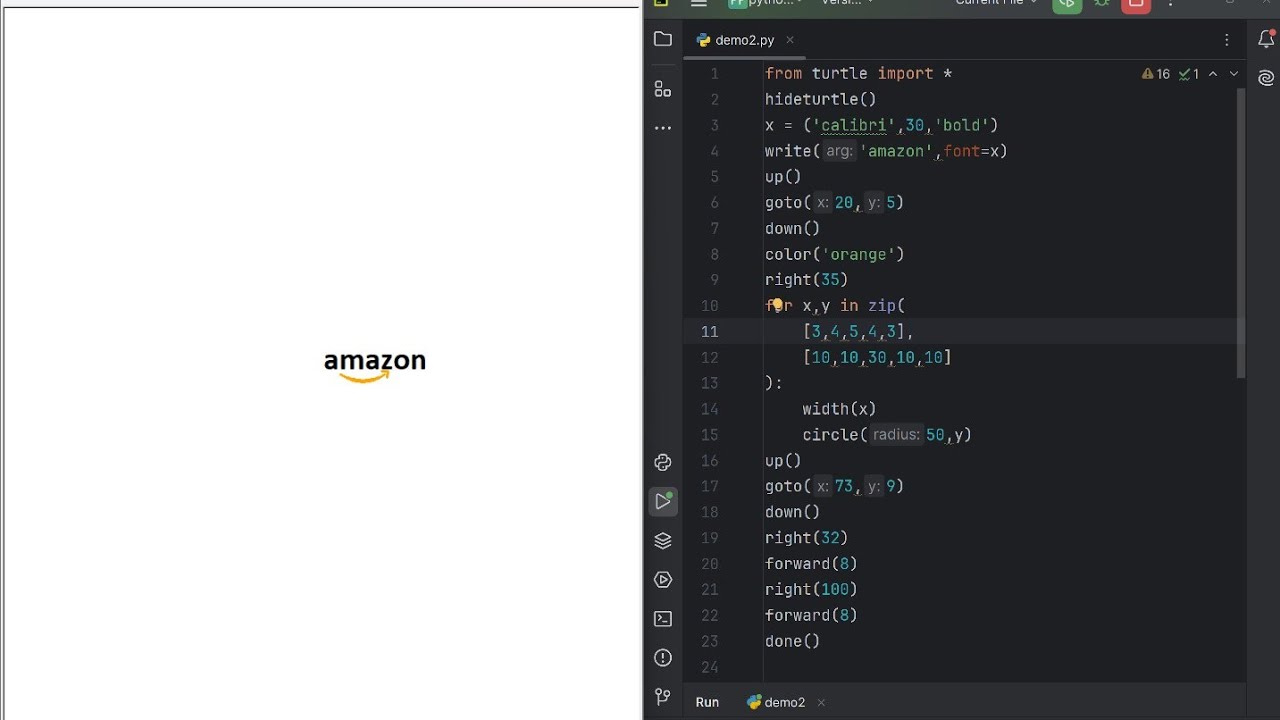Click the Run panel title label

click(707, 702)
